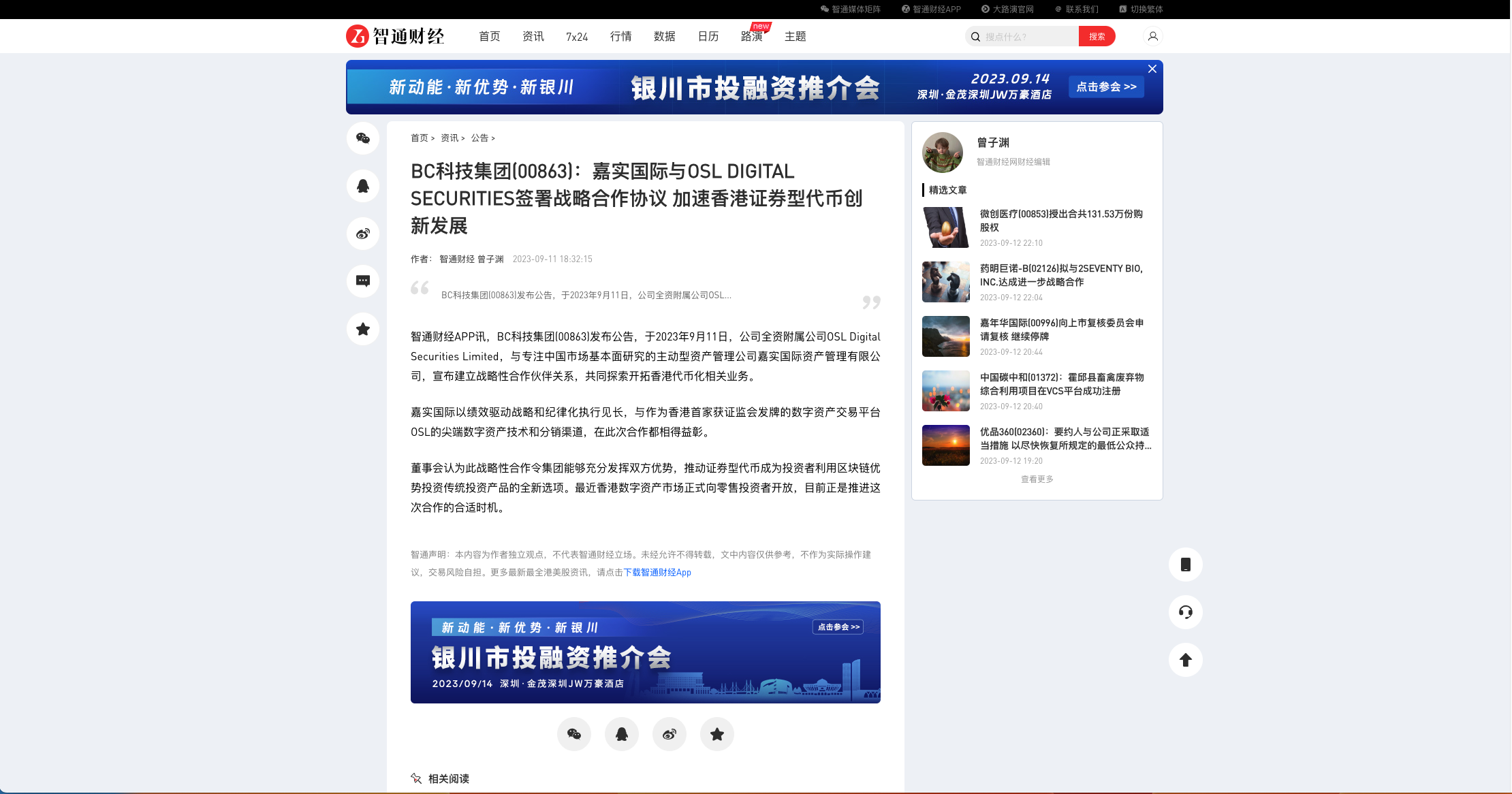Open customer service headset icon
The width and height of the screenshot is (1512, 794).
tap(1186, 612)
